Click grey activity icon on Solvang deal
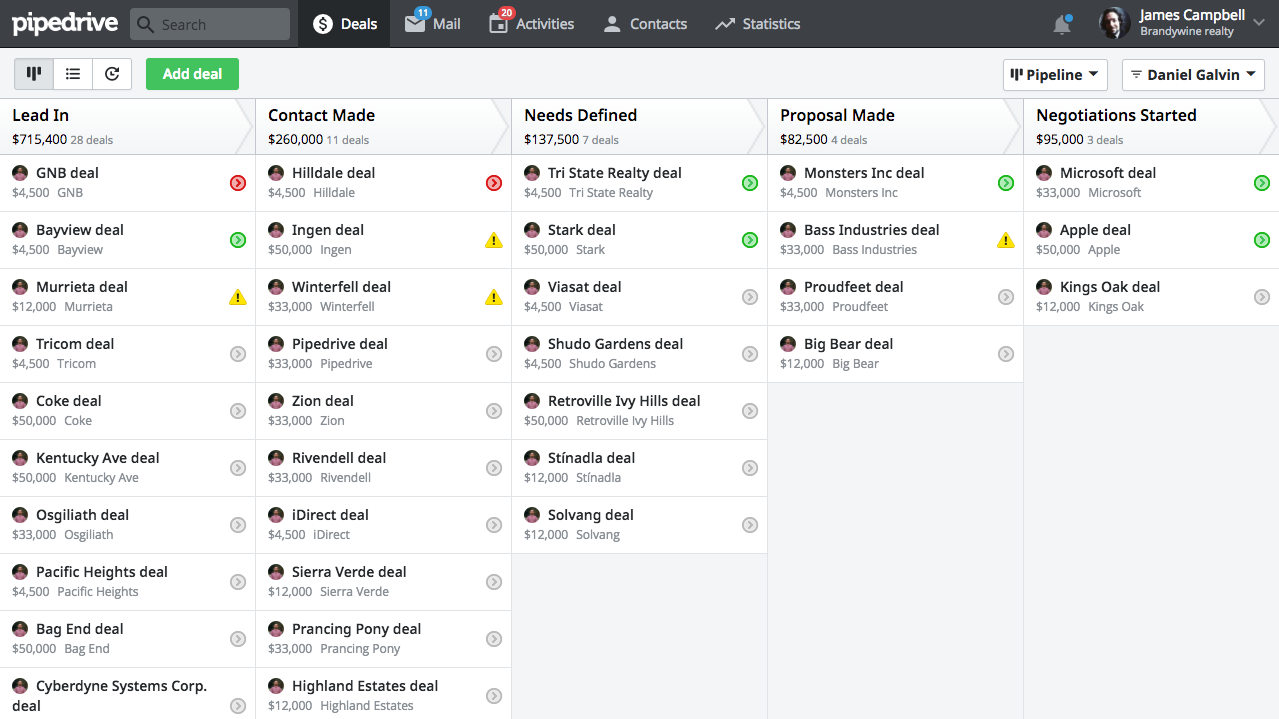 coord(750,525)
